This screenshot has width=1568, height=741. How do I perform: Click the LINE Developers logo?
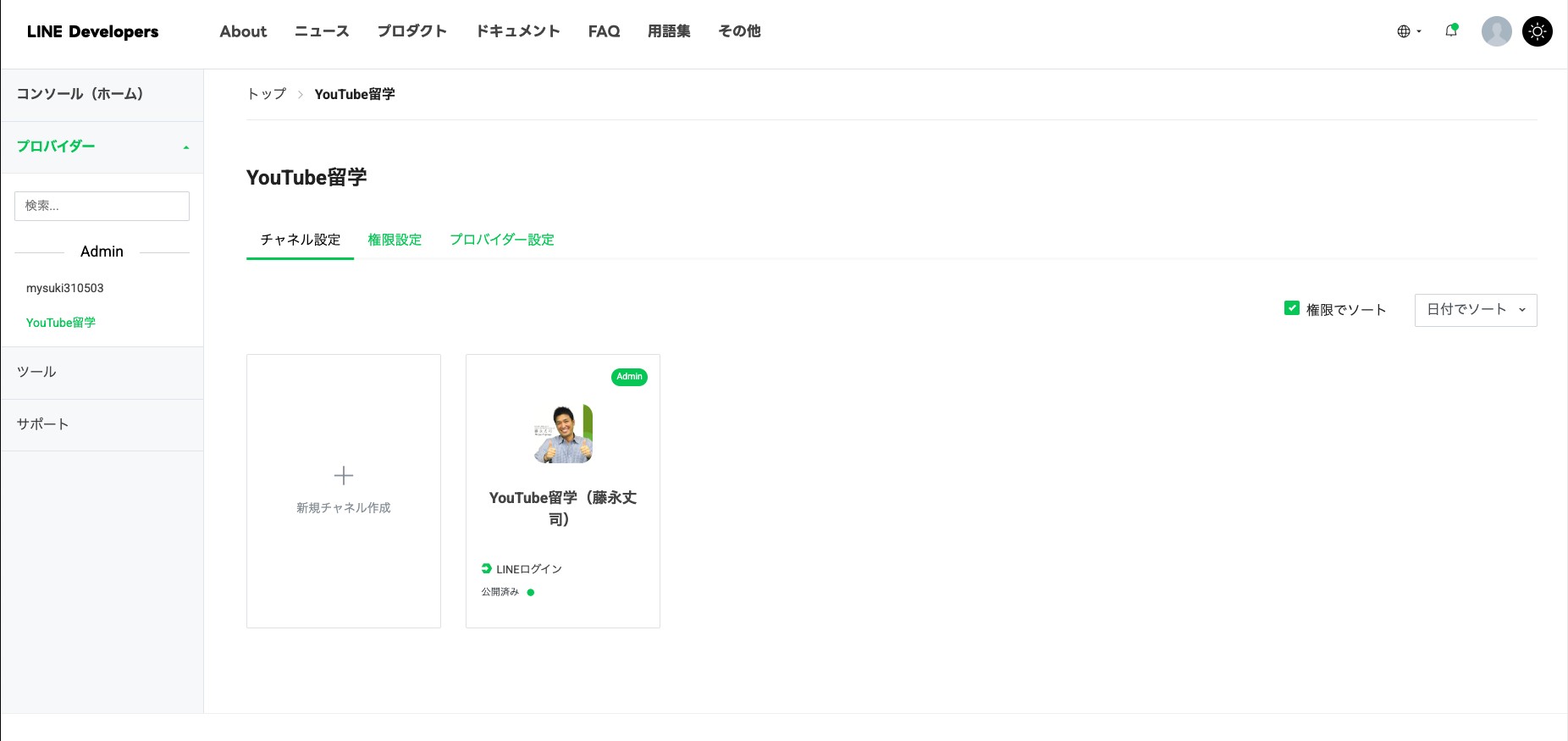tap(92, 31)
